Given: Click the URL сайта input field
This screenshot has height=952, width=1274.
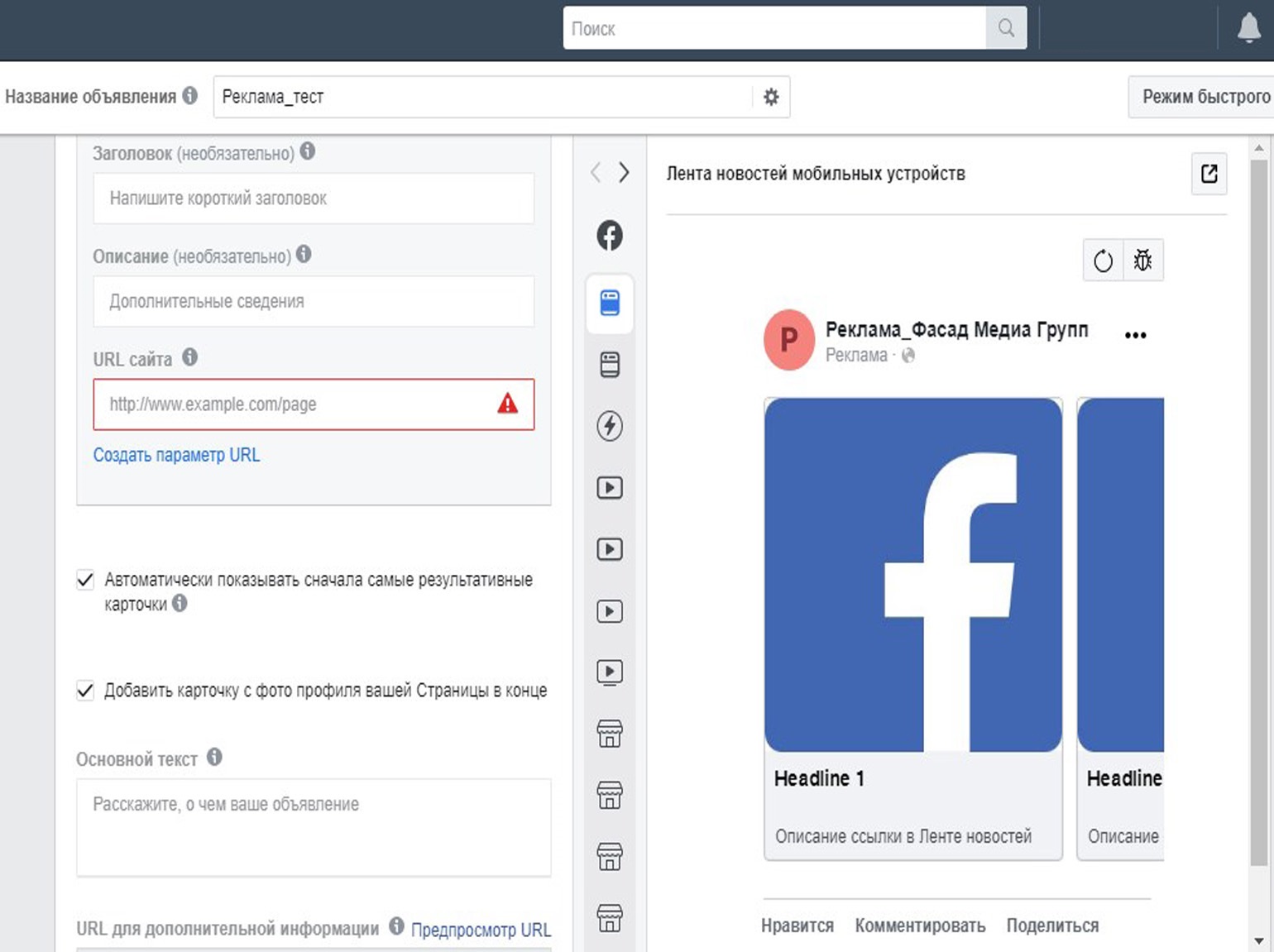Looking at the screenshot, I should click(298, 404).
